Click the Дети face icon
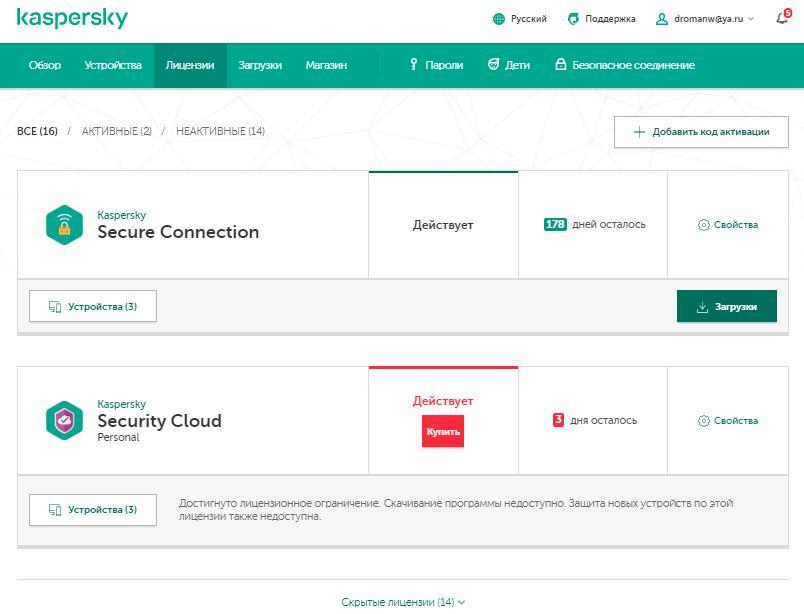 [x=493, y=65]
